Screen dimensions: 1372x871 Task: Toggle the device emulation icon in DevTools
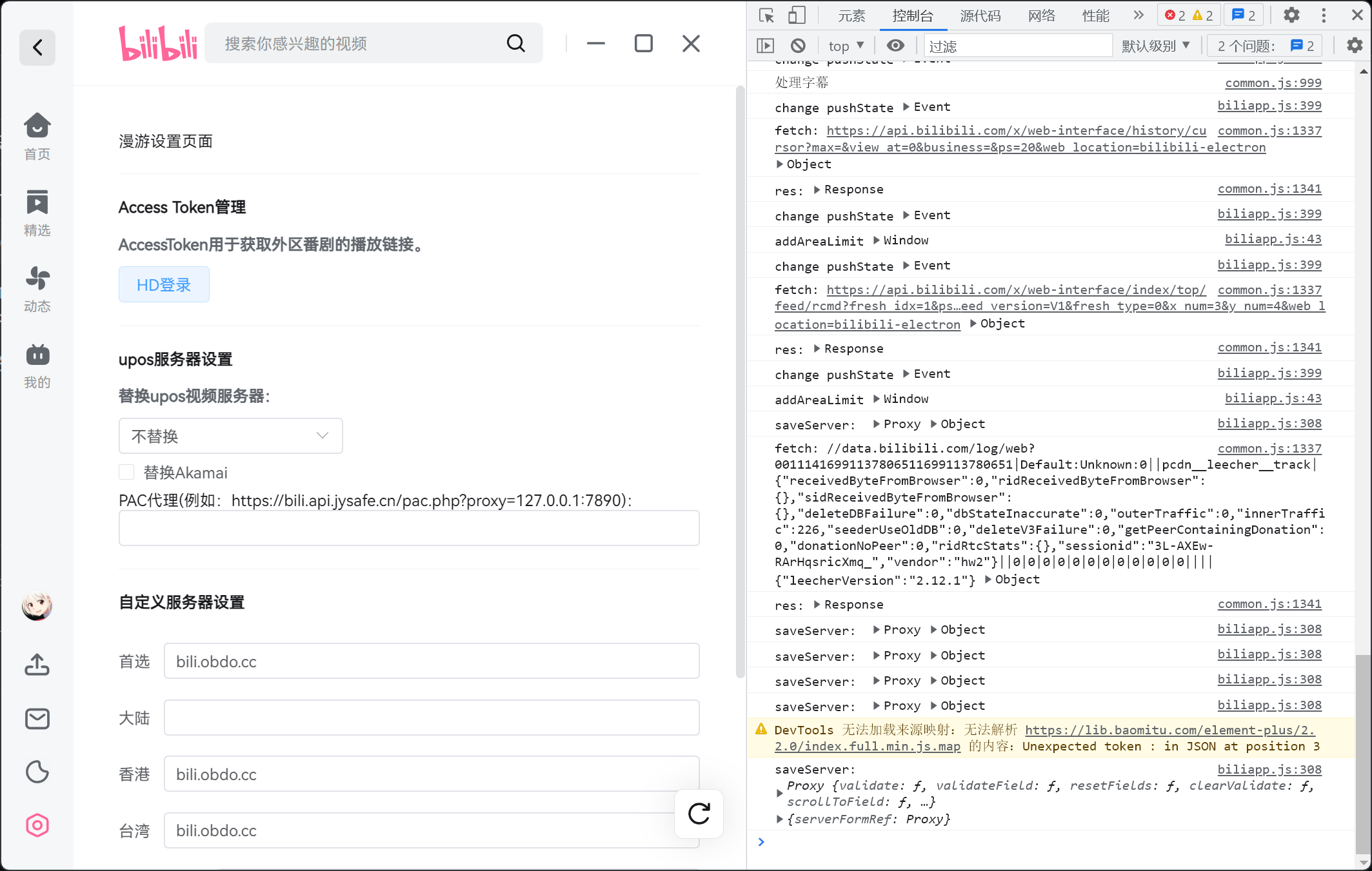pyautogui.click(x=796, y=15)
